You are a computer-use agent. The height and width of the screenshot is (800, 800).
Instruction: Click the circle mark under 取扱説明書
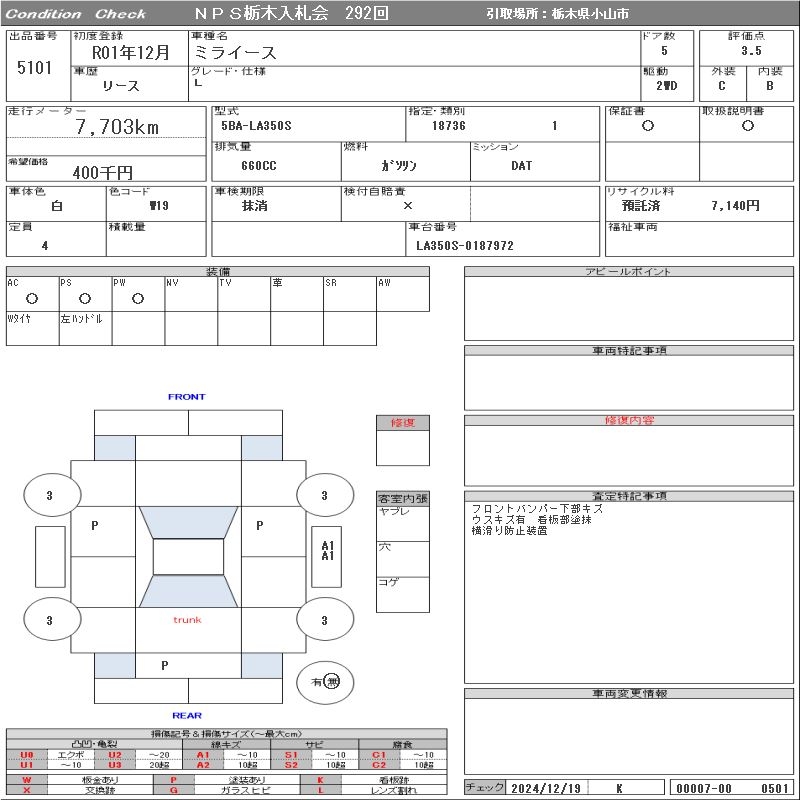pyautogui.click(x=747, y=126)
